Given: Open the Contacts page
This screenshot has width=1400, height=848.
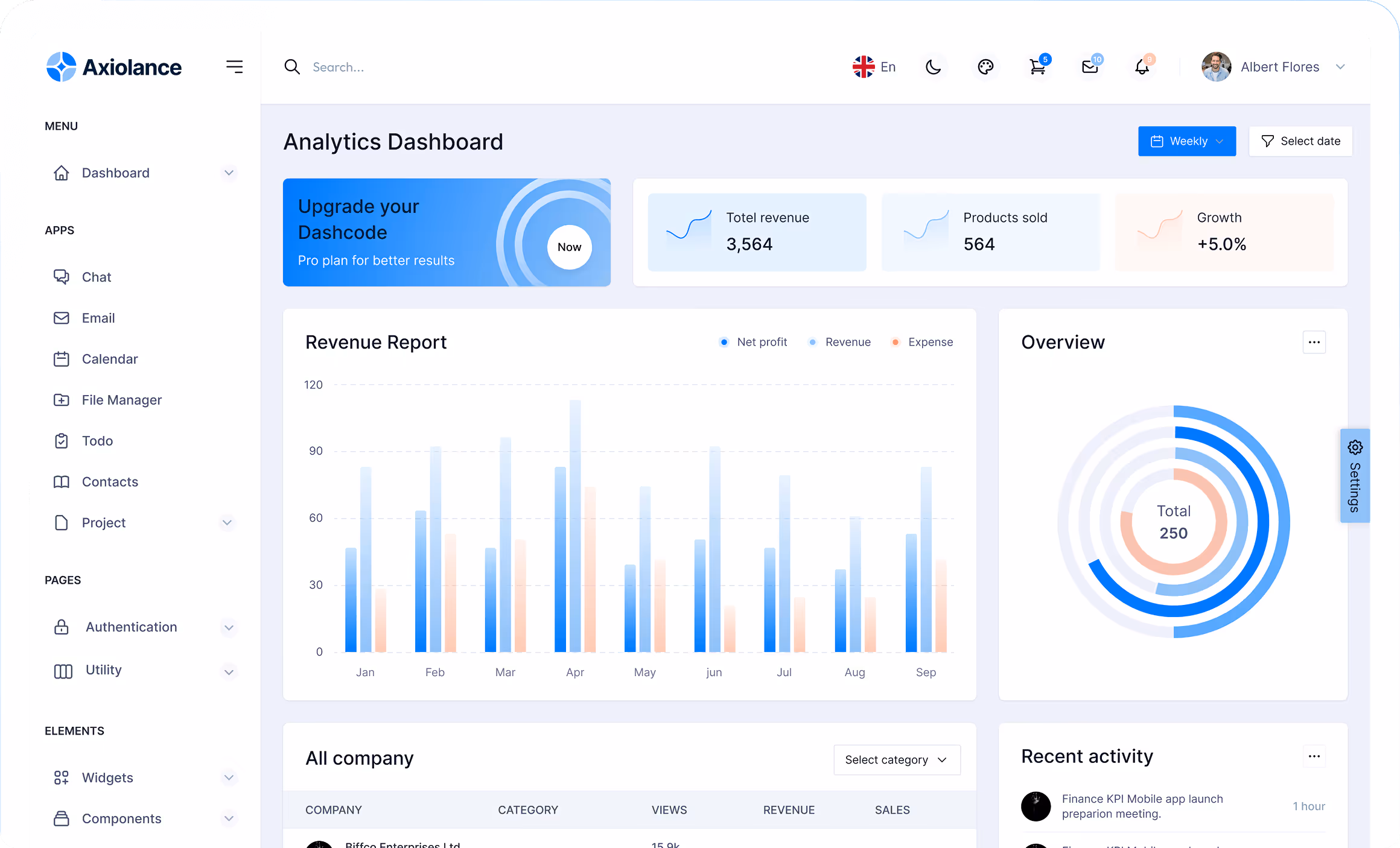Looking at the screenshot, I should tap(110, 482).
